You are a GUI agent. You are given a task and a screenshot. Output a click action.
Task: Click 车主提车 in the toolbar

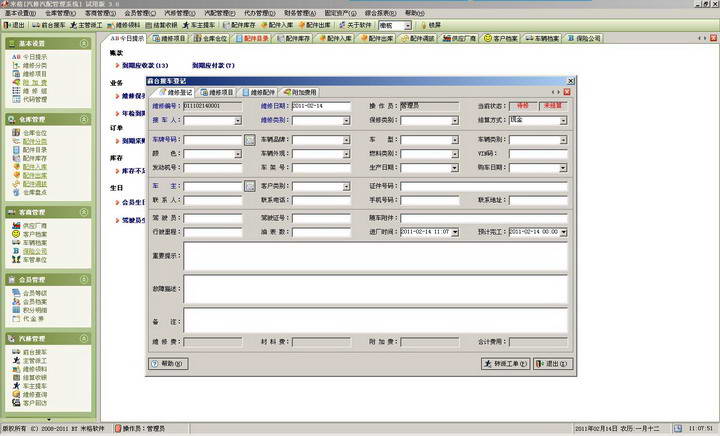coord(198,25)
